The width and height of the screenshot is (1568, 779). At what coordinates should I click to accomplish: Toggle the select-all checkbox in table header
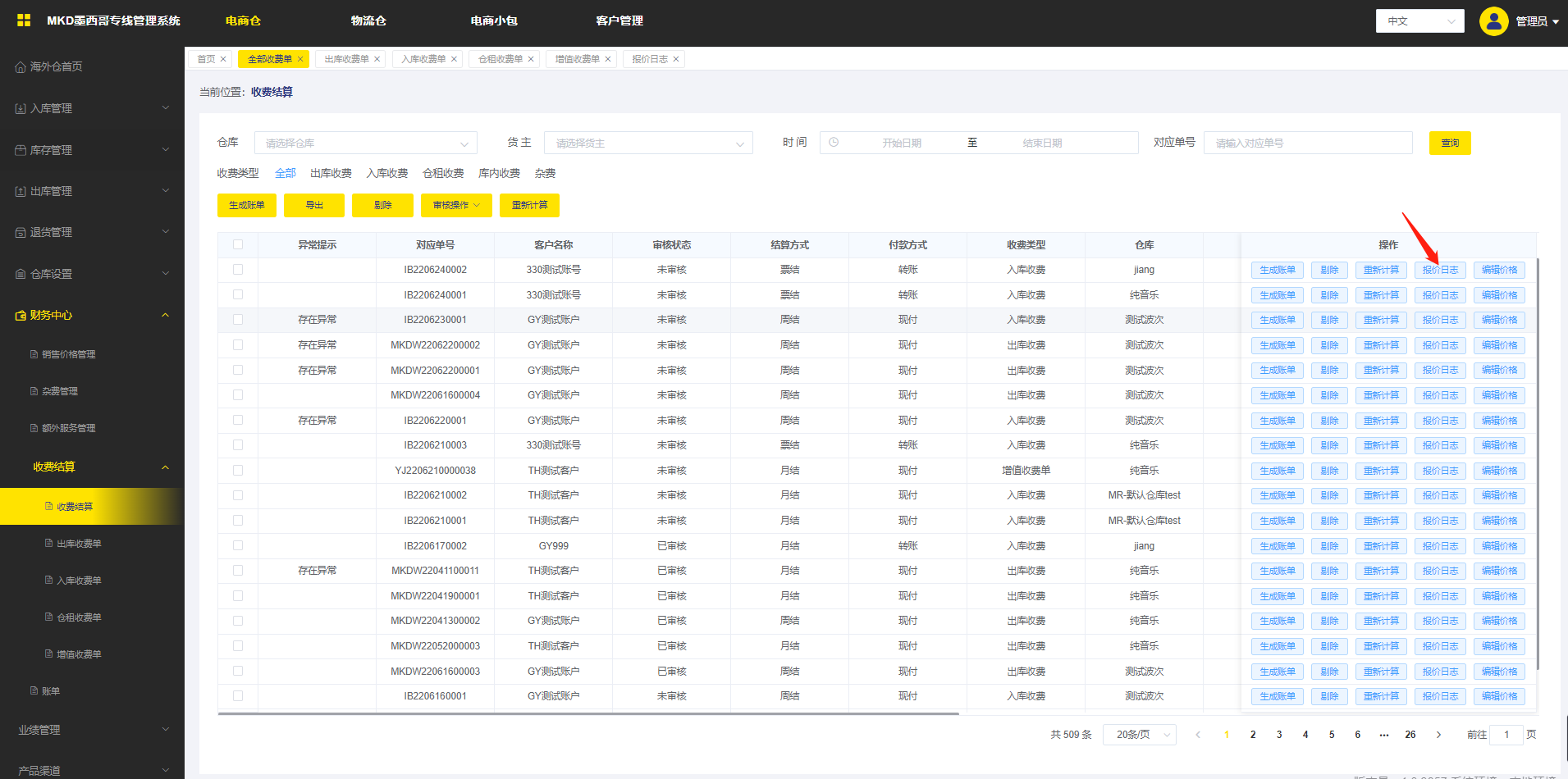[x=238, y=244]
